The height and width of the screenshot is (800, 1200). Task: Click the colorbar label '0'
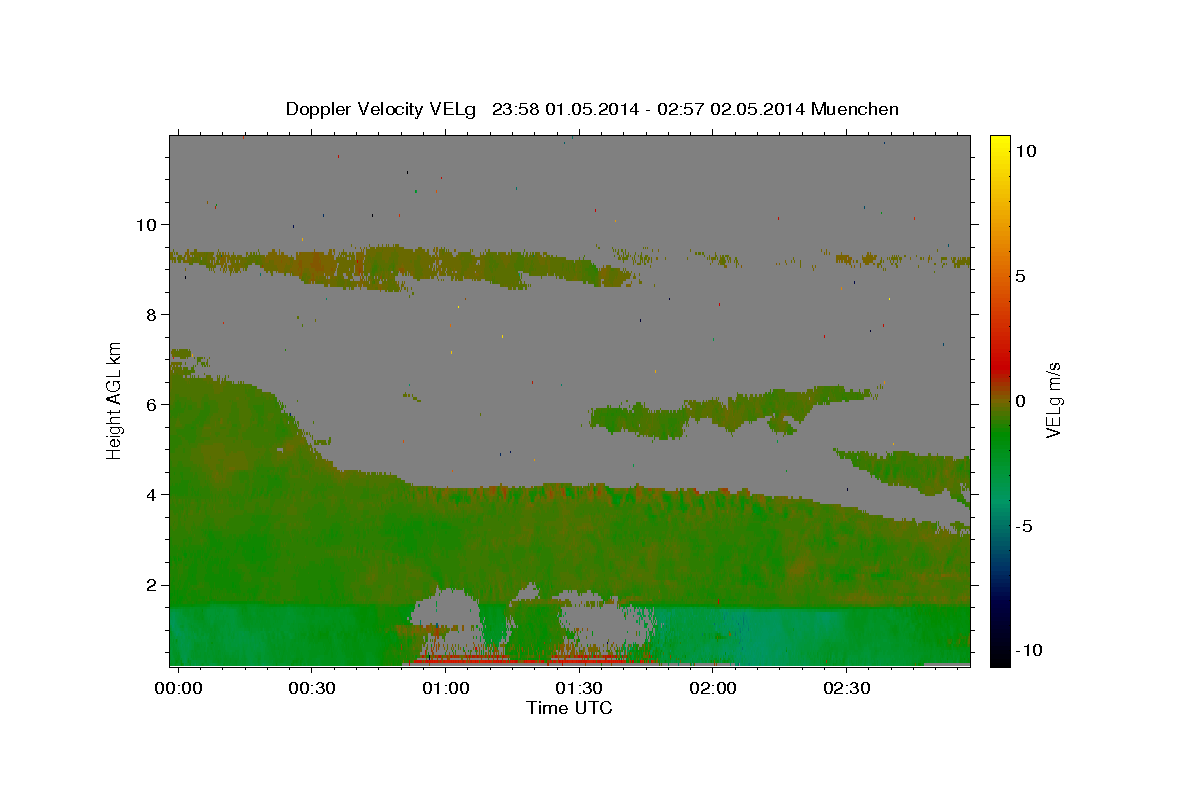pos(1021,401)
